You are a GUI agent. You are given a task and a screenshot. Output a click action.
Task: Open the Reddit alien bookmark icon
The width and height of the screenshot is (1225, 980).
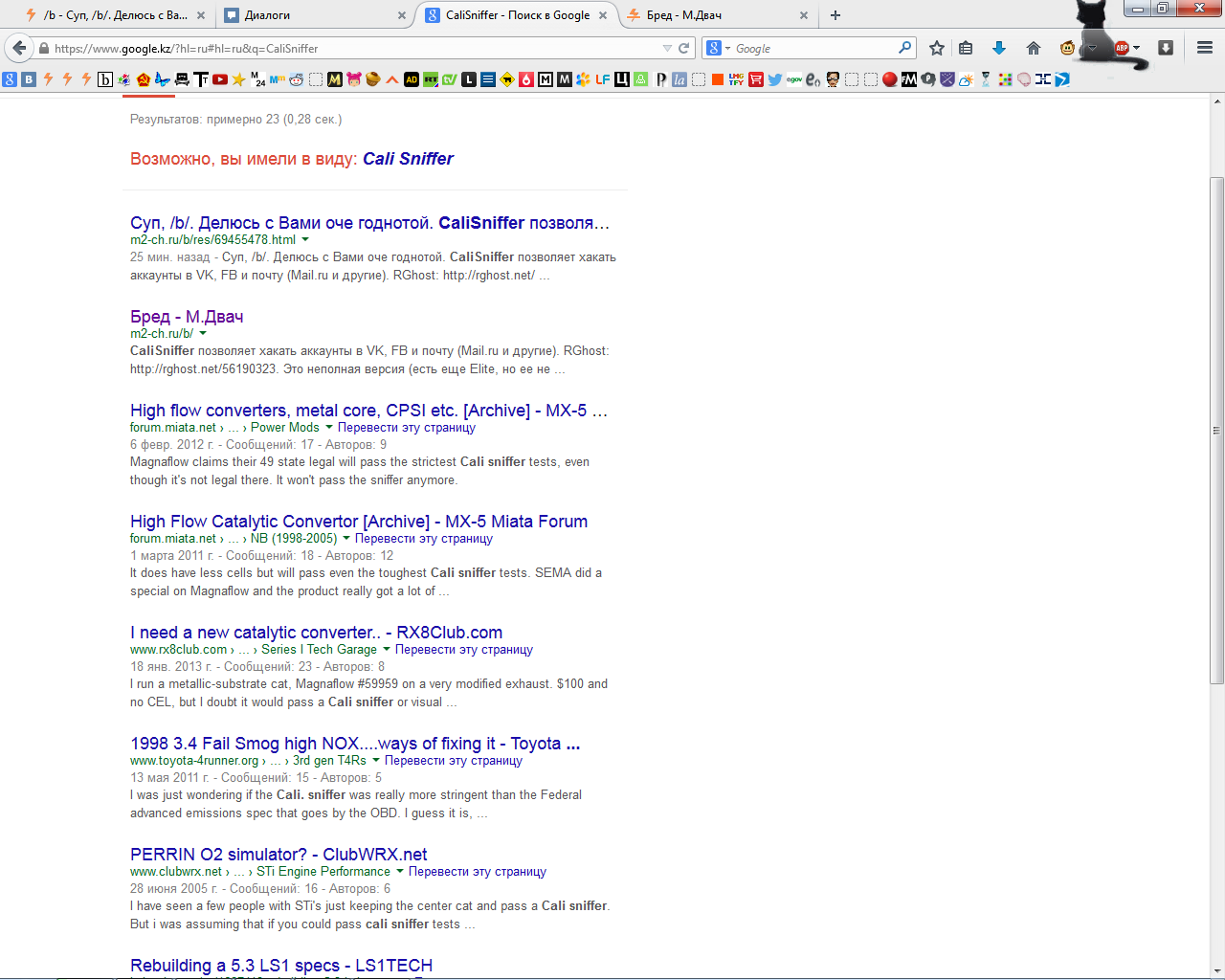297,79
